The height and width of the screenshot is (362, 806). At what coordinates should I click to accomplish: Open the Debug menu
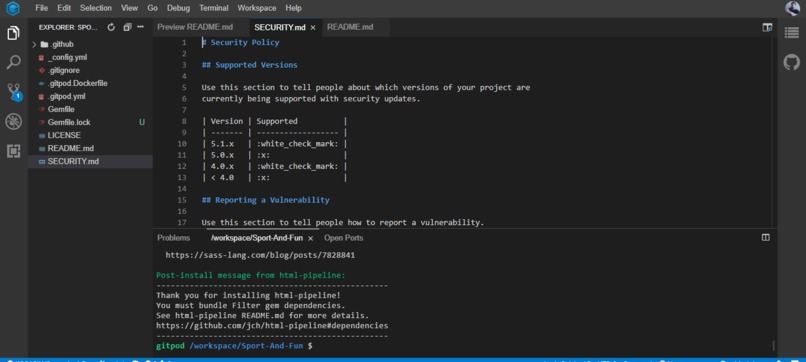[x=178, y=8]
